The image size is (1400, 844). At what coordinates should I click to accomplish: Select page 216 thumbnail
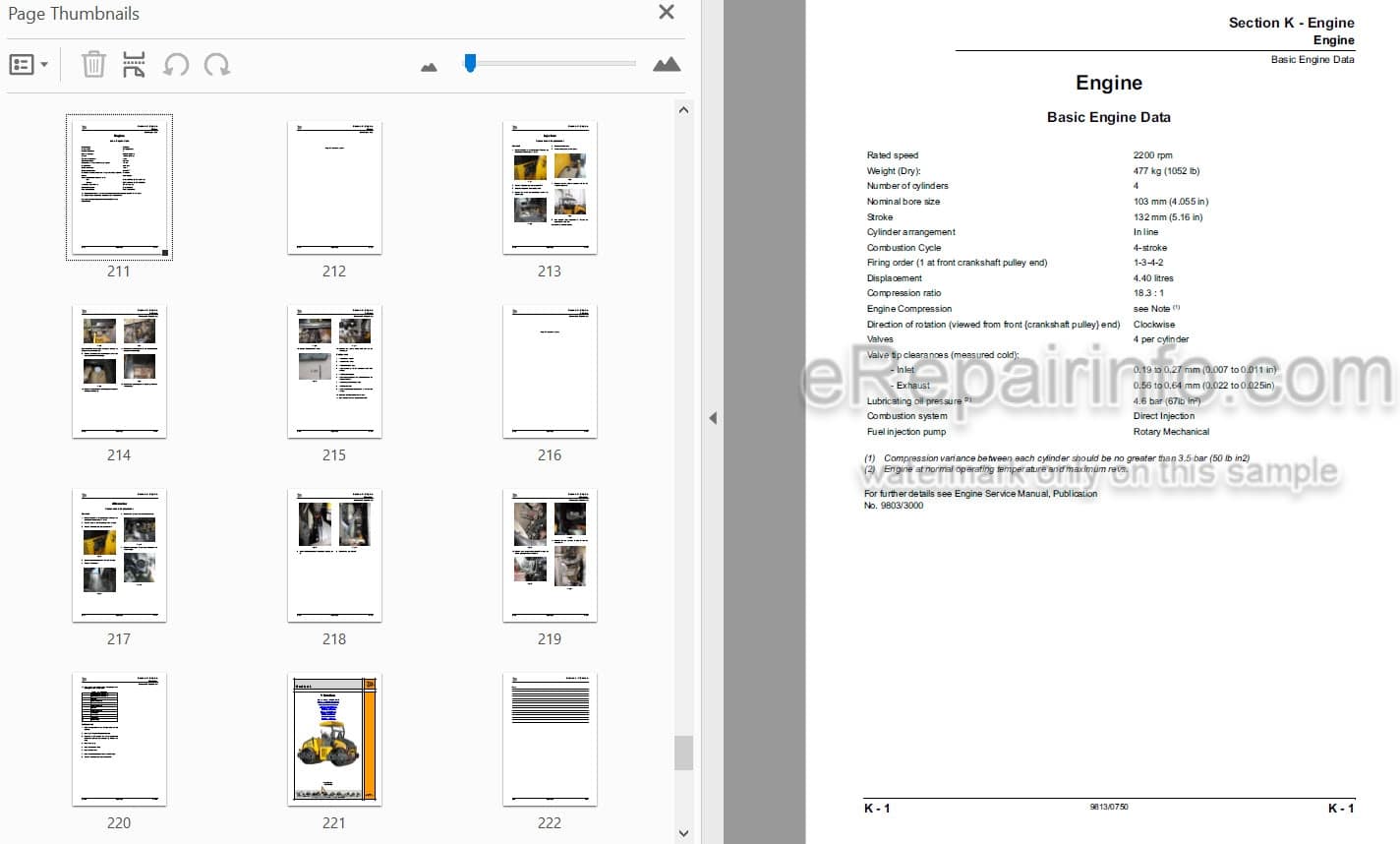point(550,371)
